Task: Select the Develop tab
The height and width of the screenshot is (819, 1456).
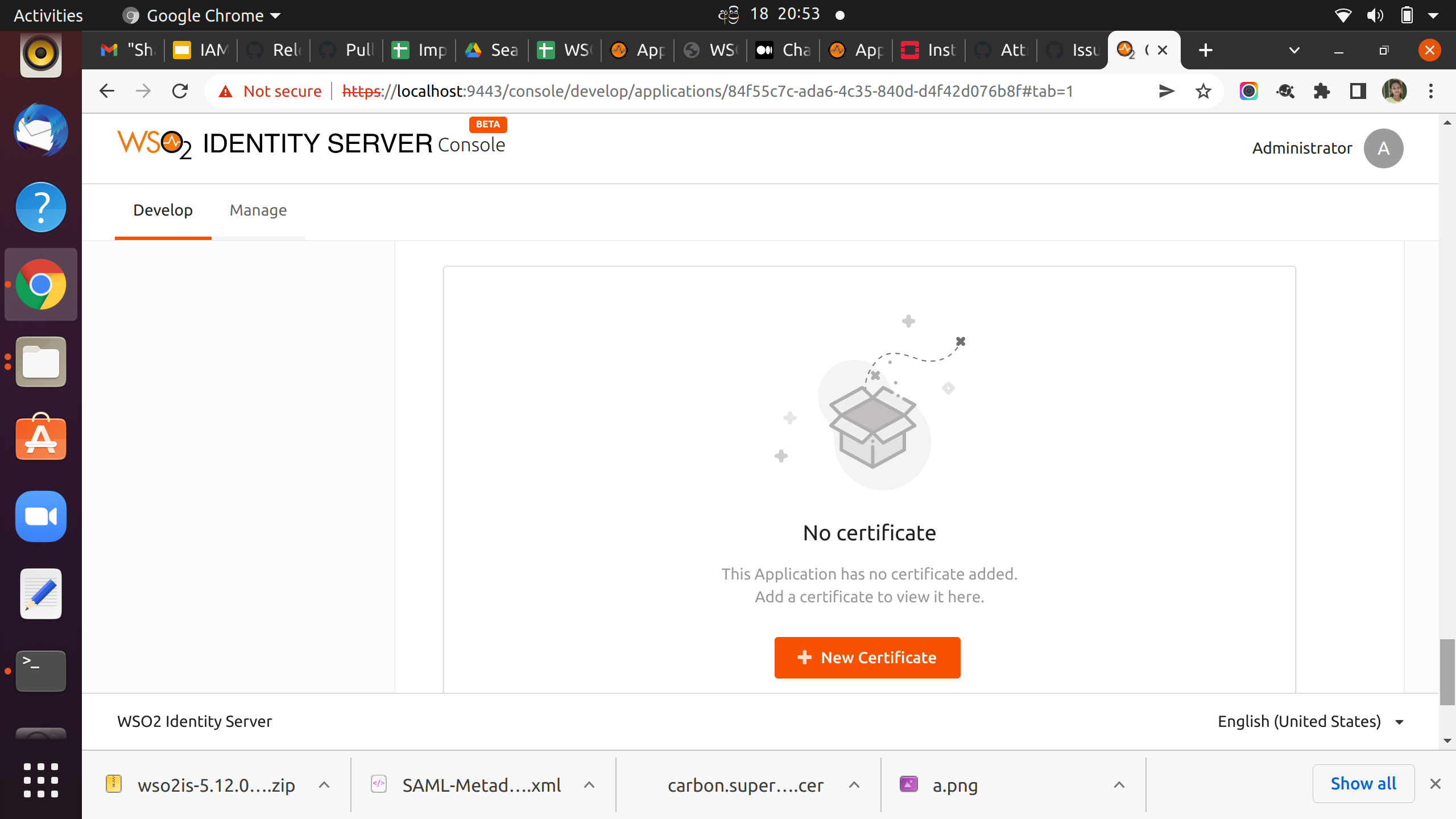Action: [163, 210]
